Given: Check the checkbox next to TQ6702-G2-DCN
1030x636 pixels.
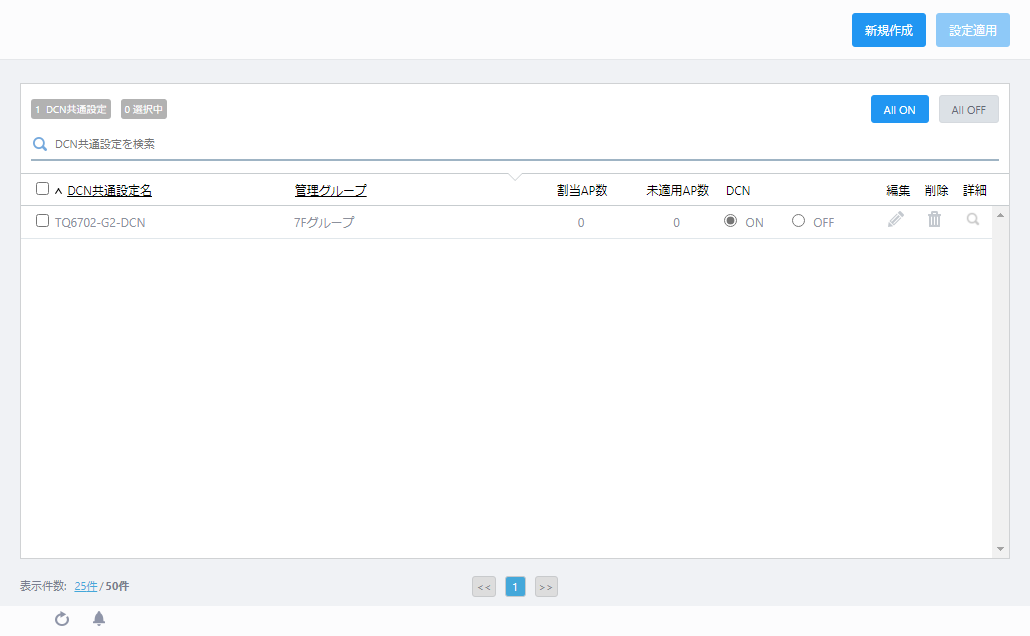Looking at the screenshot, I should point(42,221).
